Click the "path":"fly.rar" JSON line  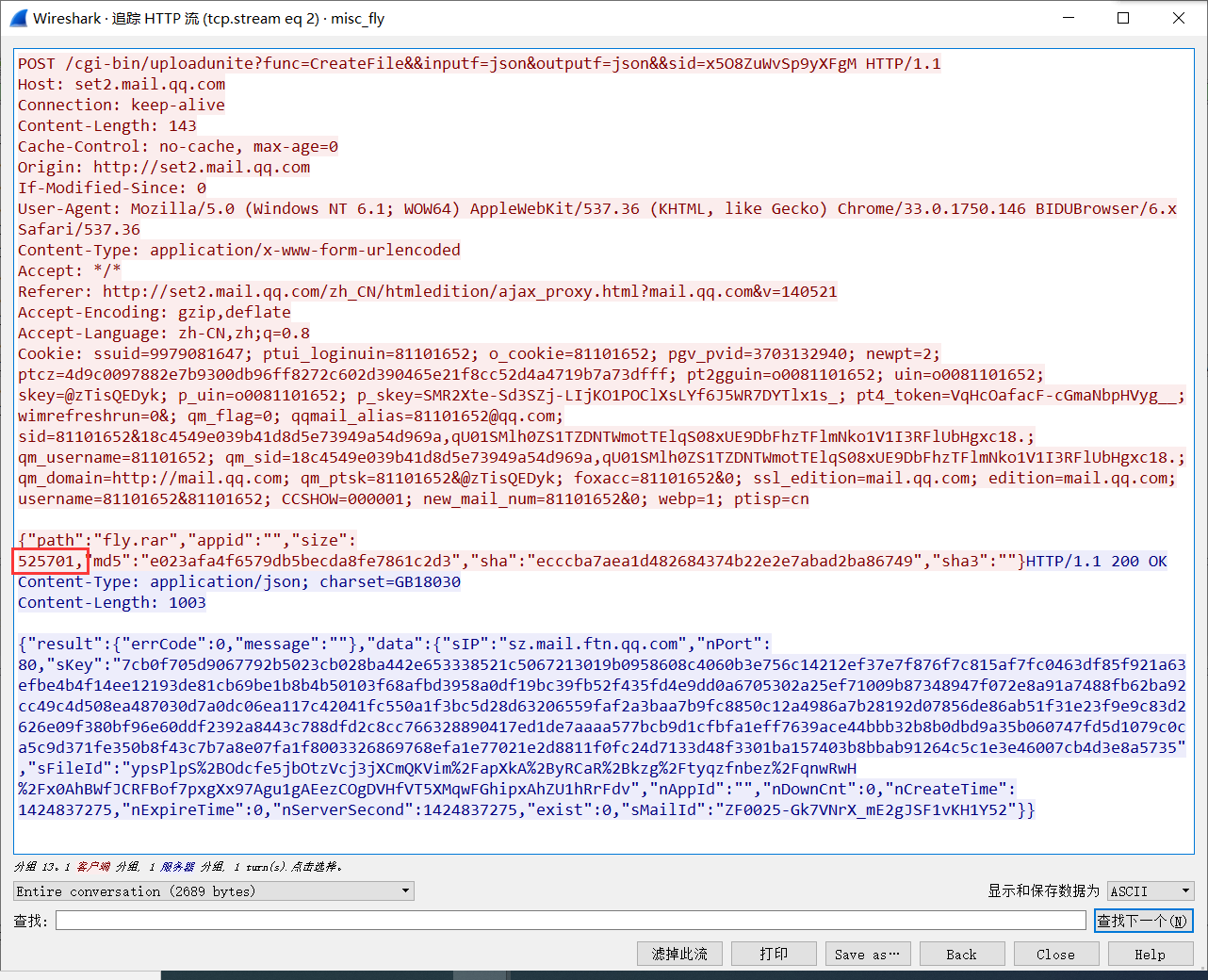[x=188, y=540]
